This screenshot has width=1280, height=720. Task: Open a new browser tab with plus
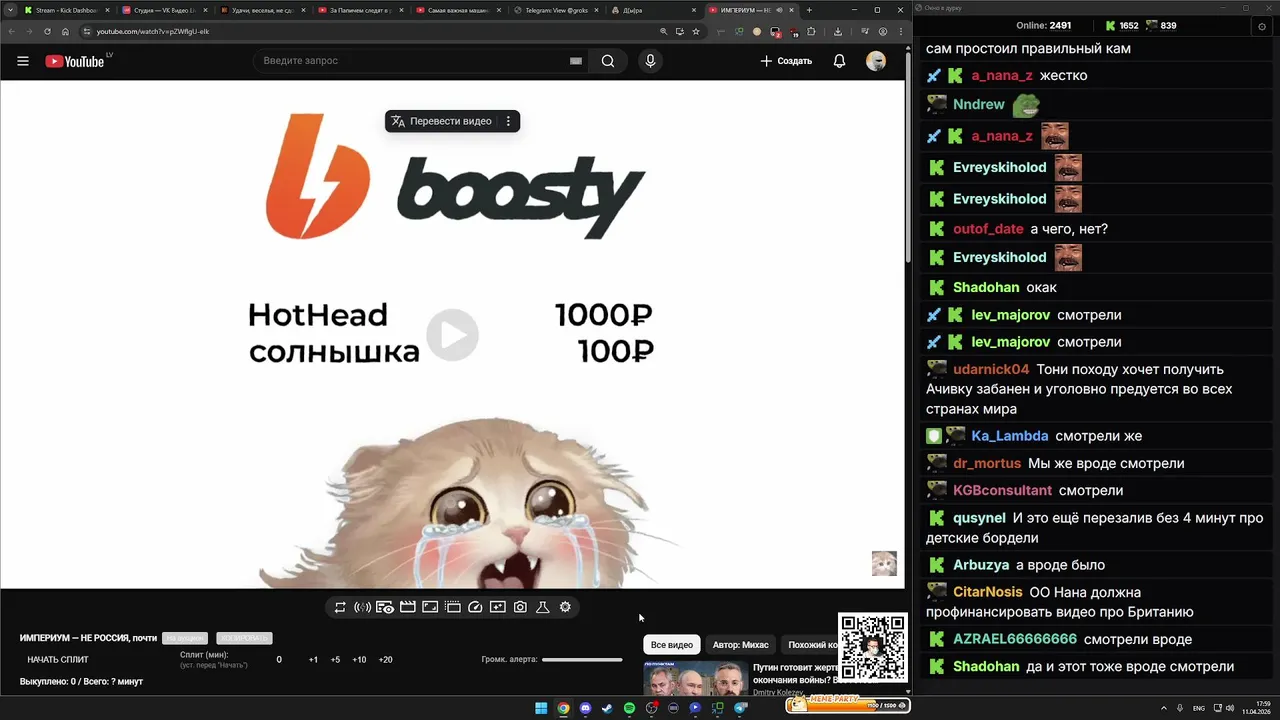coord(809,10)
